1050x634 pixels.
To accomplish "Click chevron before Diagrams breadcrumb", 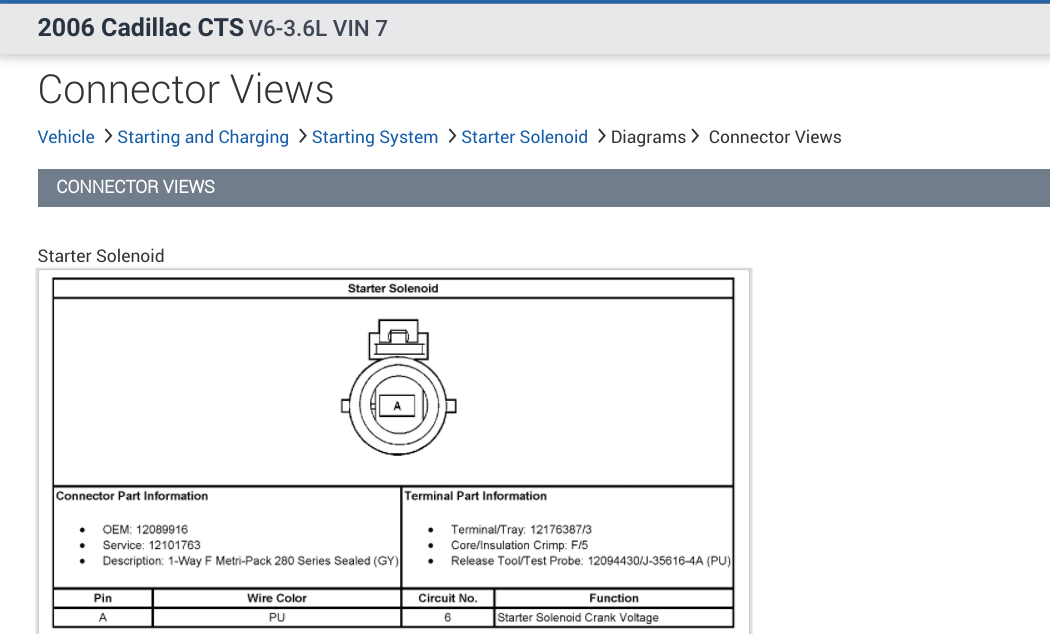I will [601, 137].
